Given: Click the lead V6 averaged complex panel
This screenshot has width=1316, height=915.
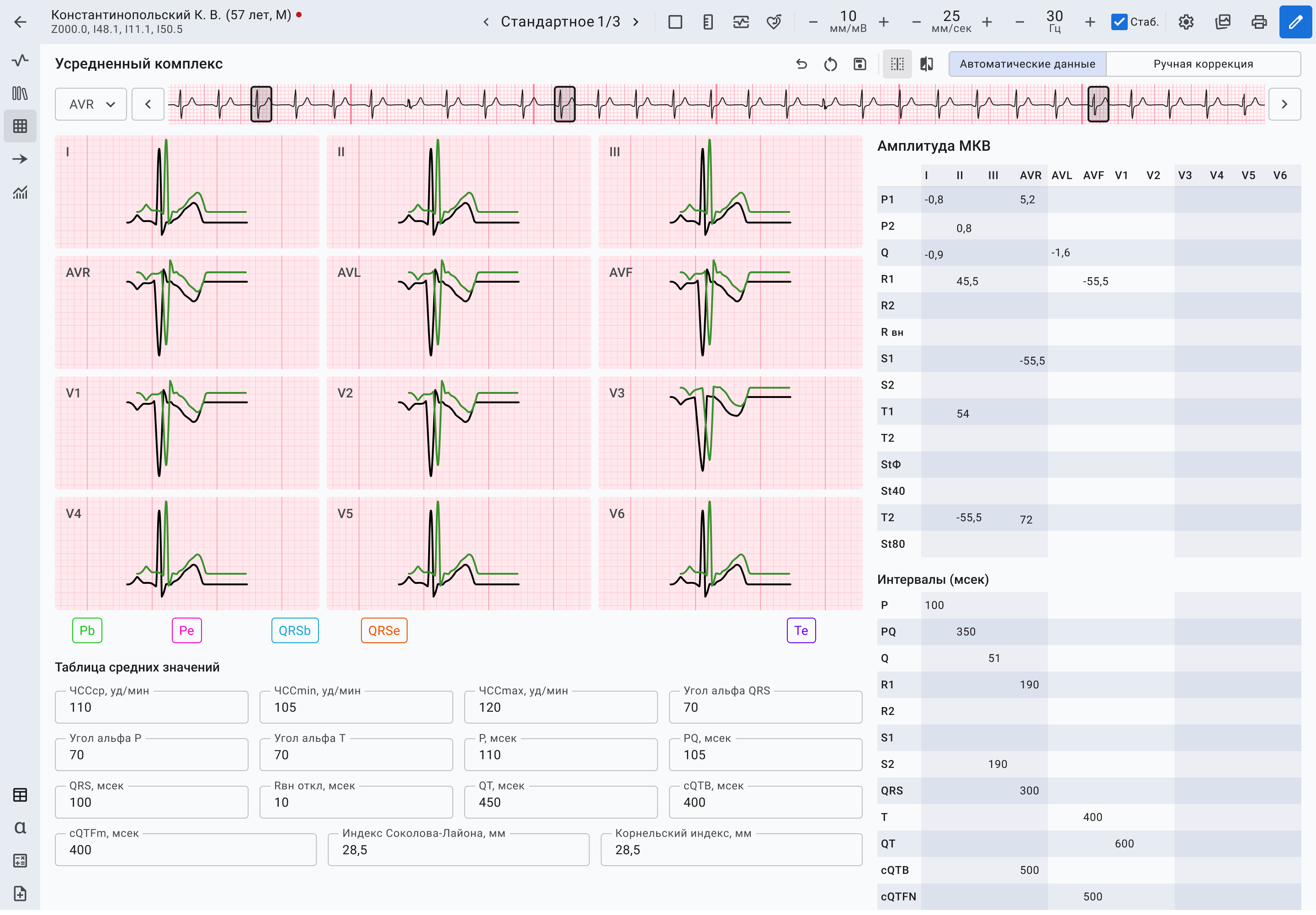Looking at the screenshot, I should [730, 554].
